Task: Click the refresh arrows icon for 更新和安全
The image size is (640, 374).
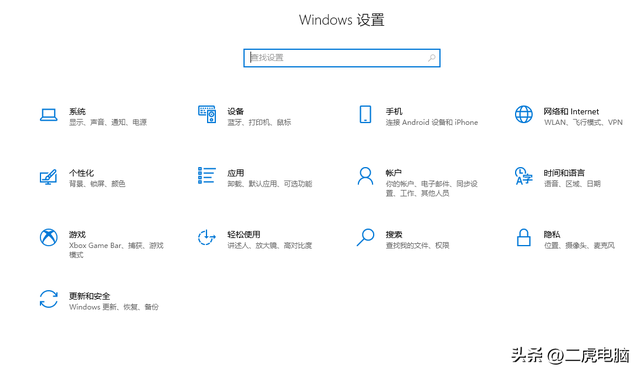Action: click(x=49, y=299)
